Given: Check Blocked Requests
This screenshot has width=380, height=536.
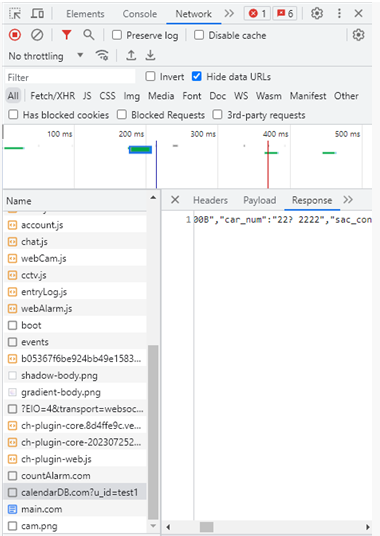Looking at the screenshot, I should (x=122, y=115).
